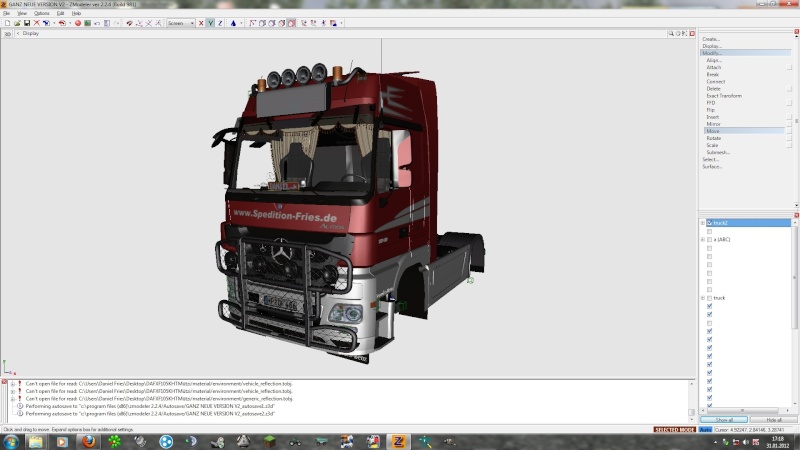Click the Windows Start orb
Viewport: 800px width, 450px height.
[11, 441]
